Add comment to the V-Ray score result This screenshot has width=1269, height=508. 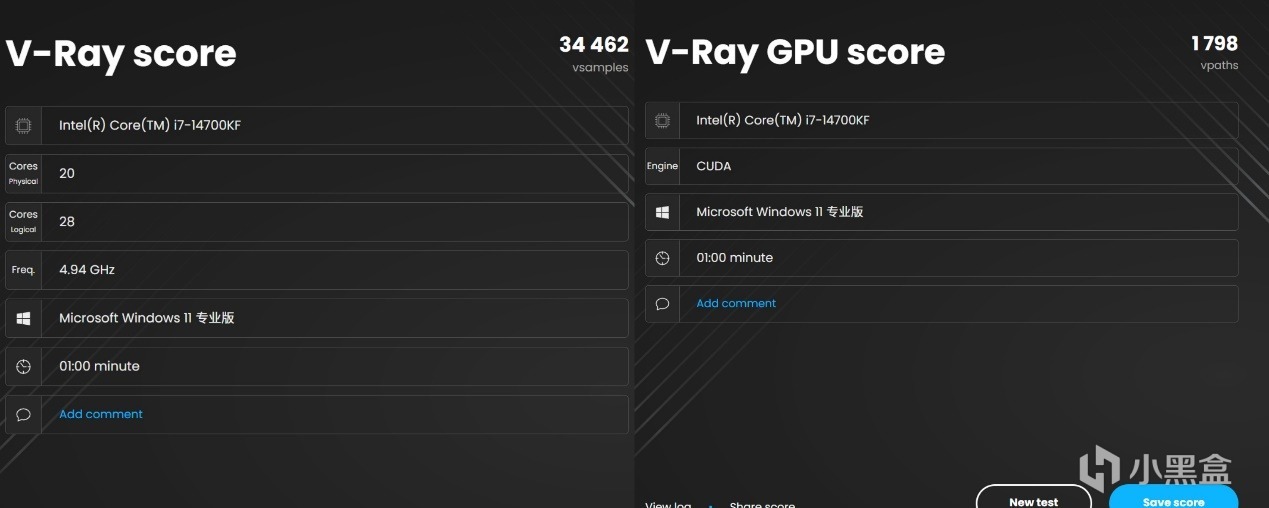tap(101, 414)
